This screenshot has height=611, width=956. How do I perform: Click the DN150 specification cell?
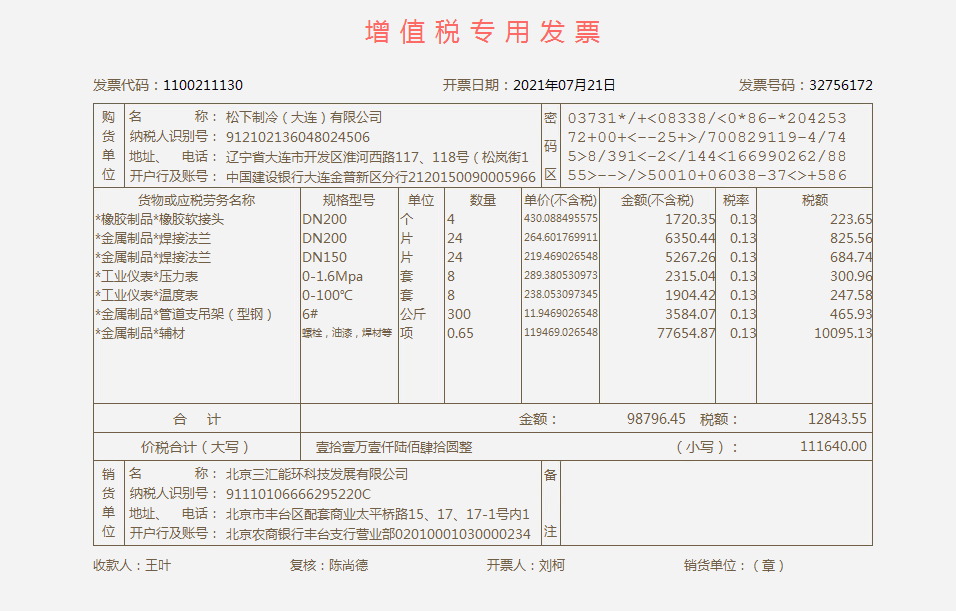tap(324, 257)
